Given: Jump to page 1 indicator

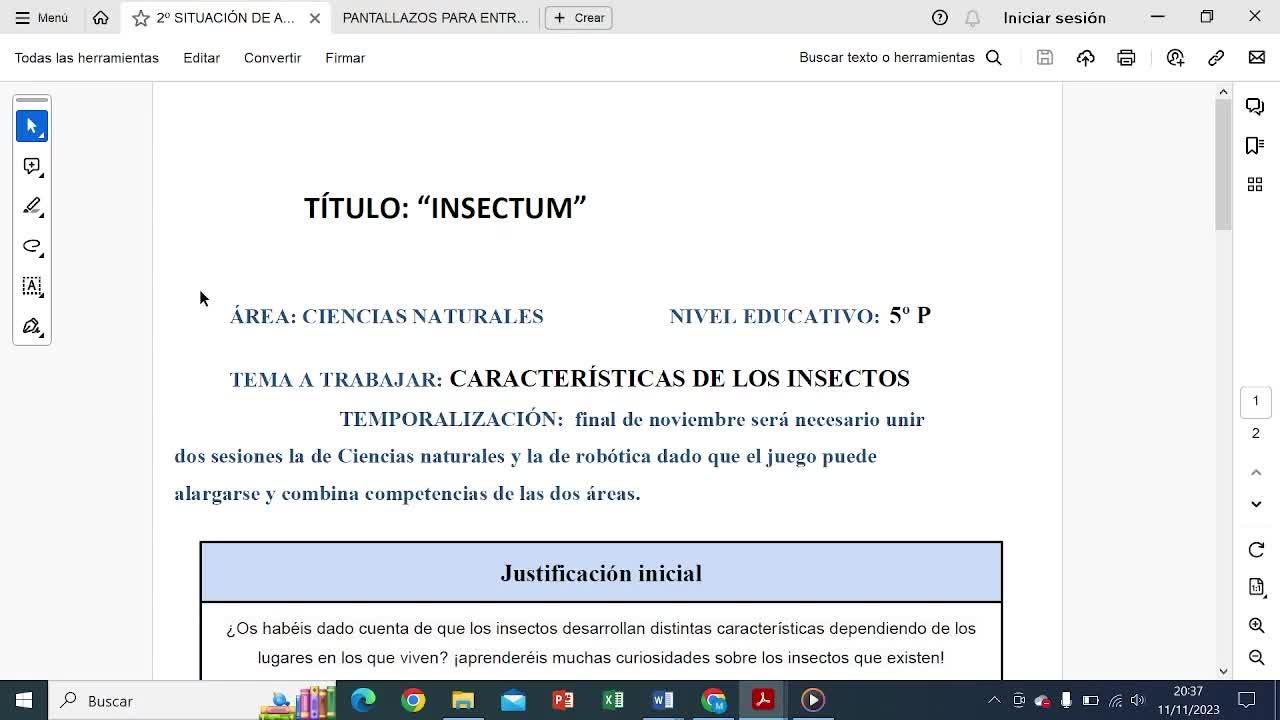Looking at the screenshot, I should [1256, 401].
